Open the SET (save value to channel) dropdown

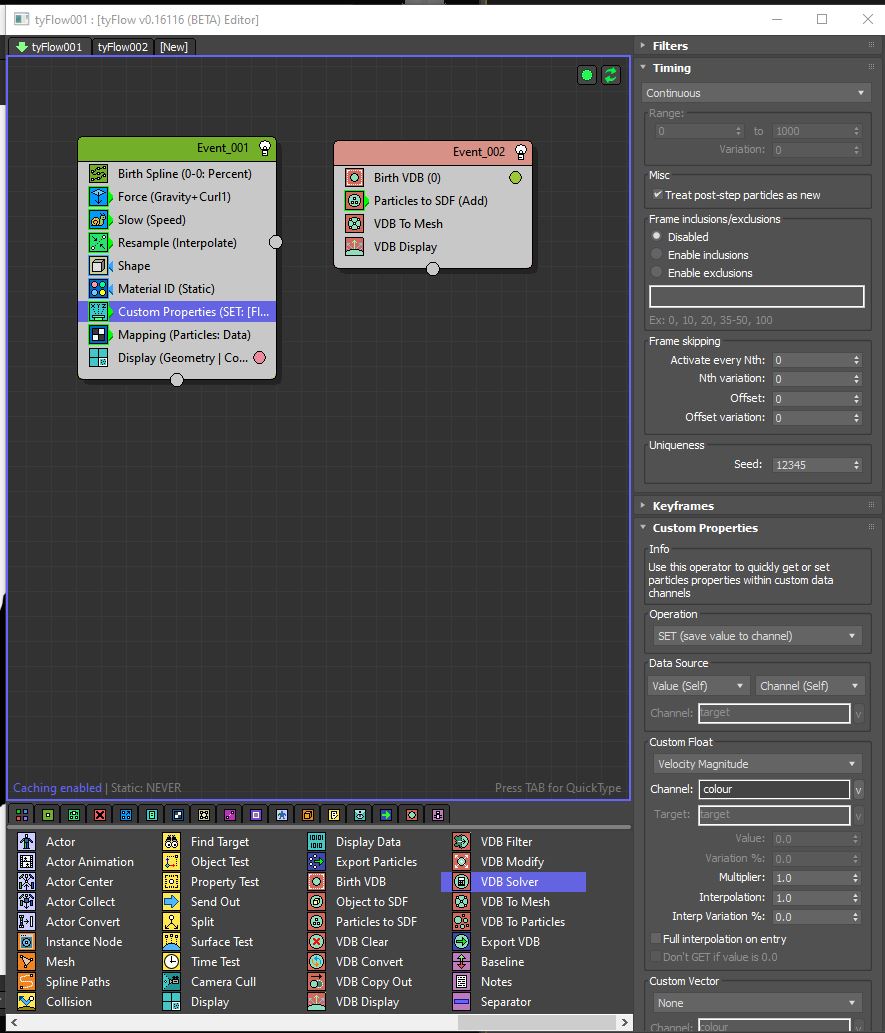tap(757, 636)
